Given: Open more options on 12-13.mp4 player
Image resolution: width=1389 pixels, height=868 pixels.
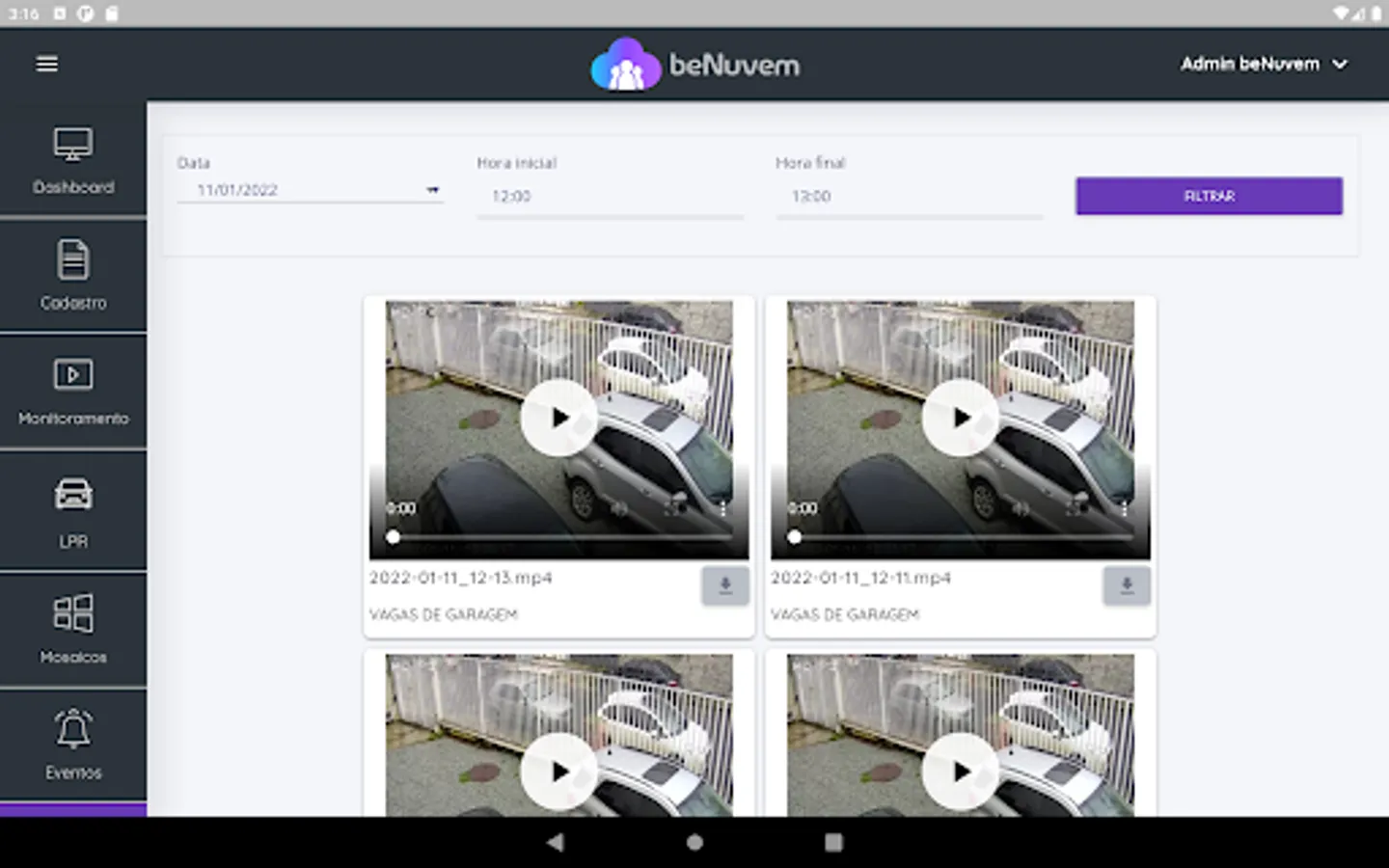Looking at the screenshot, I should (x=723, y=508).
